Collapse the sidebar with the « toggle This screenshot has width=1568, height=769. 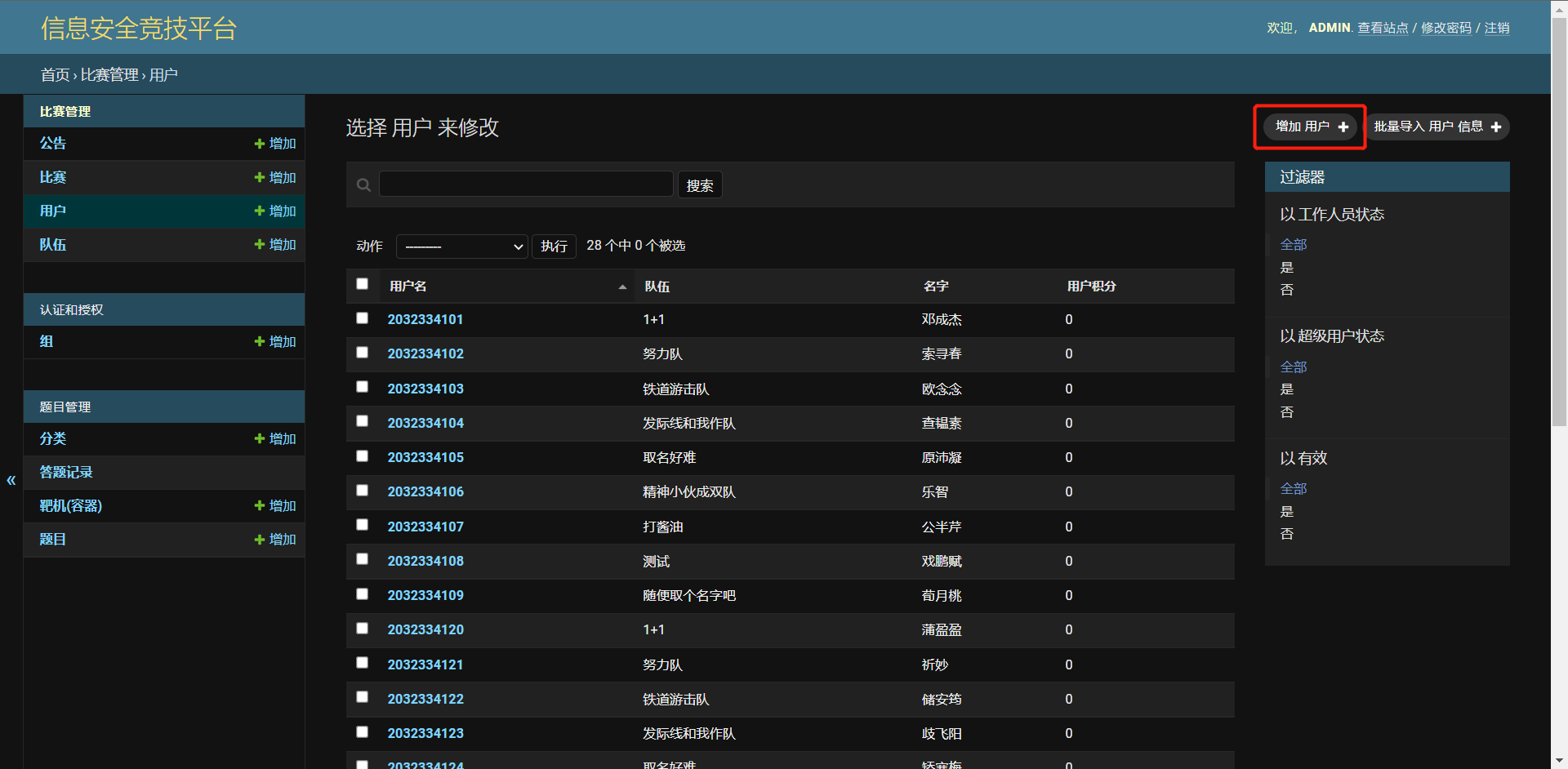(11, 480)
